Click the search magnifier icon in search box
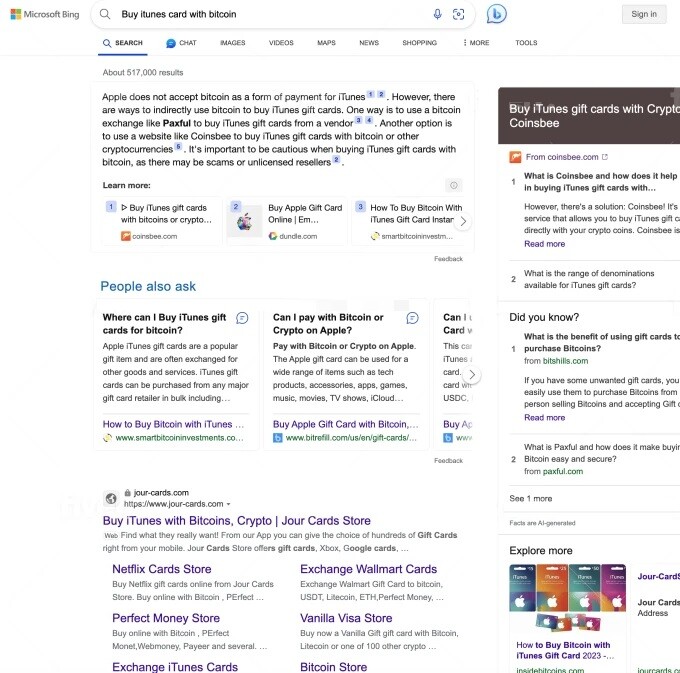 point(105,14)
